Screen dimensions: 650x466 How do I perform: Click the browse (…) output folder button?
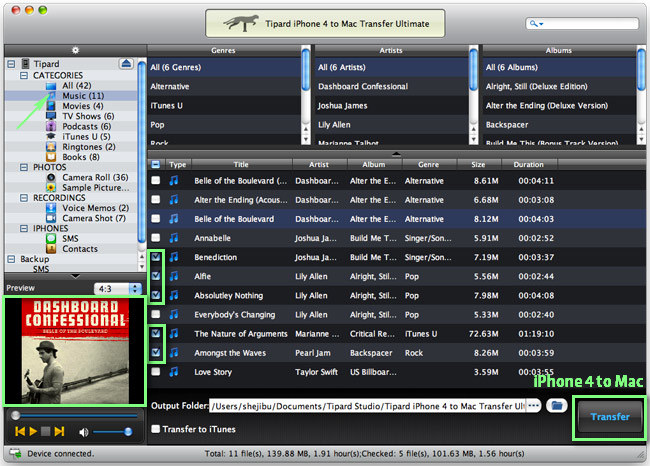click(534, 405)
